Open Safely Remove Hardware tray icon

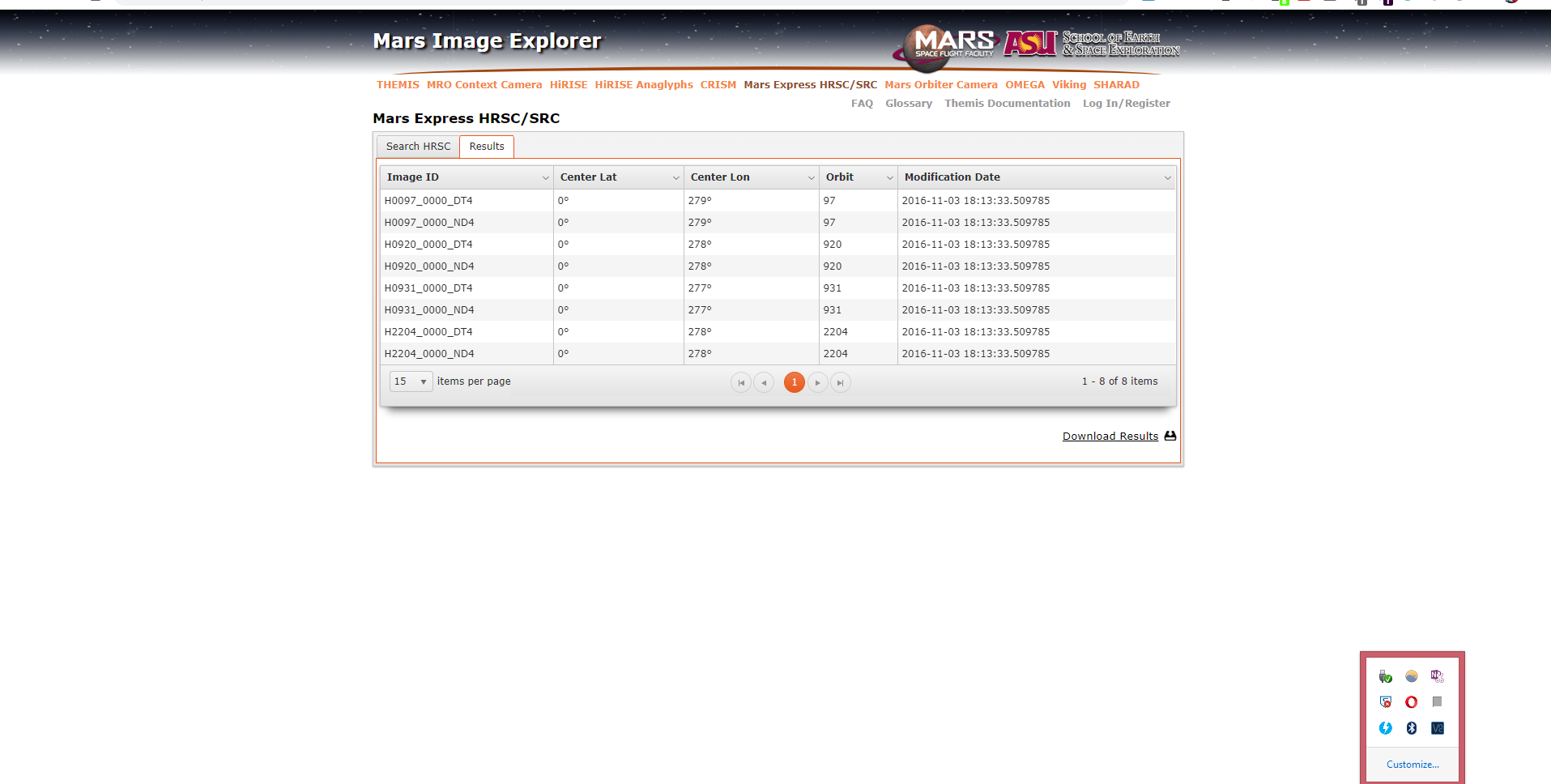tap(1386, 676)
